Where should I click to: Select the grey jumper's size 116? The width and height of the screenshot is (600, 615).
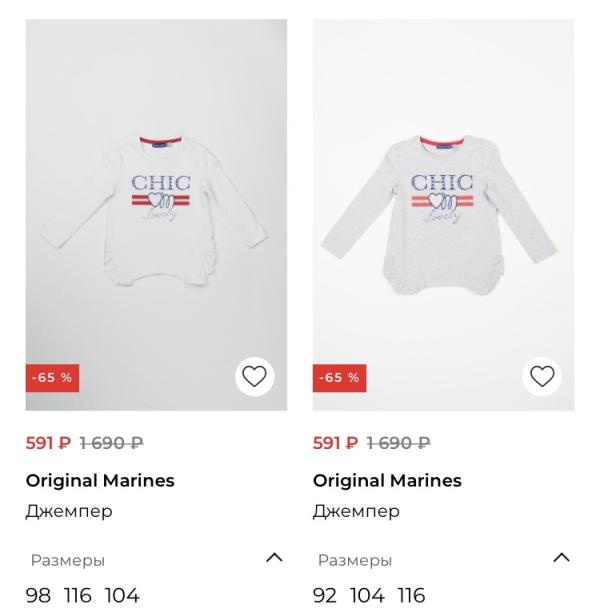click(x=411, y=595)
